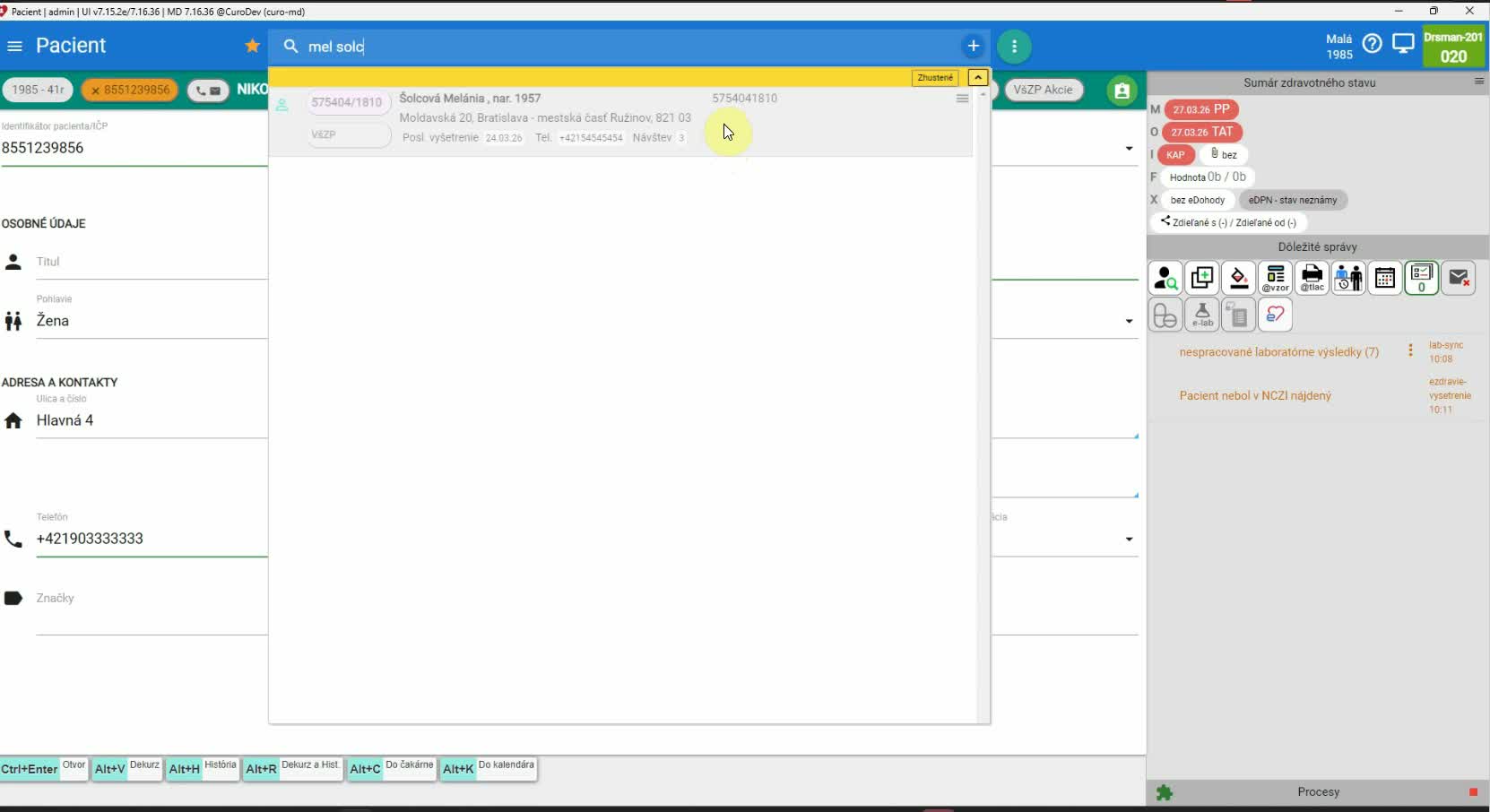Click the envelope with red X icon

click(x=1459, y=279)
